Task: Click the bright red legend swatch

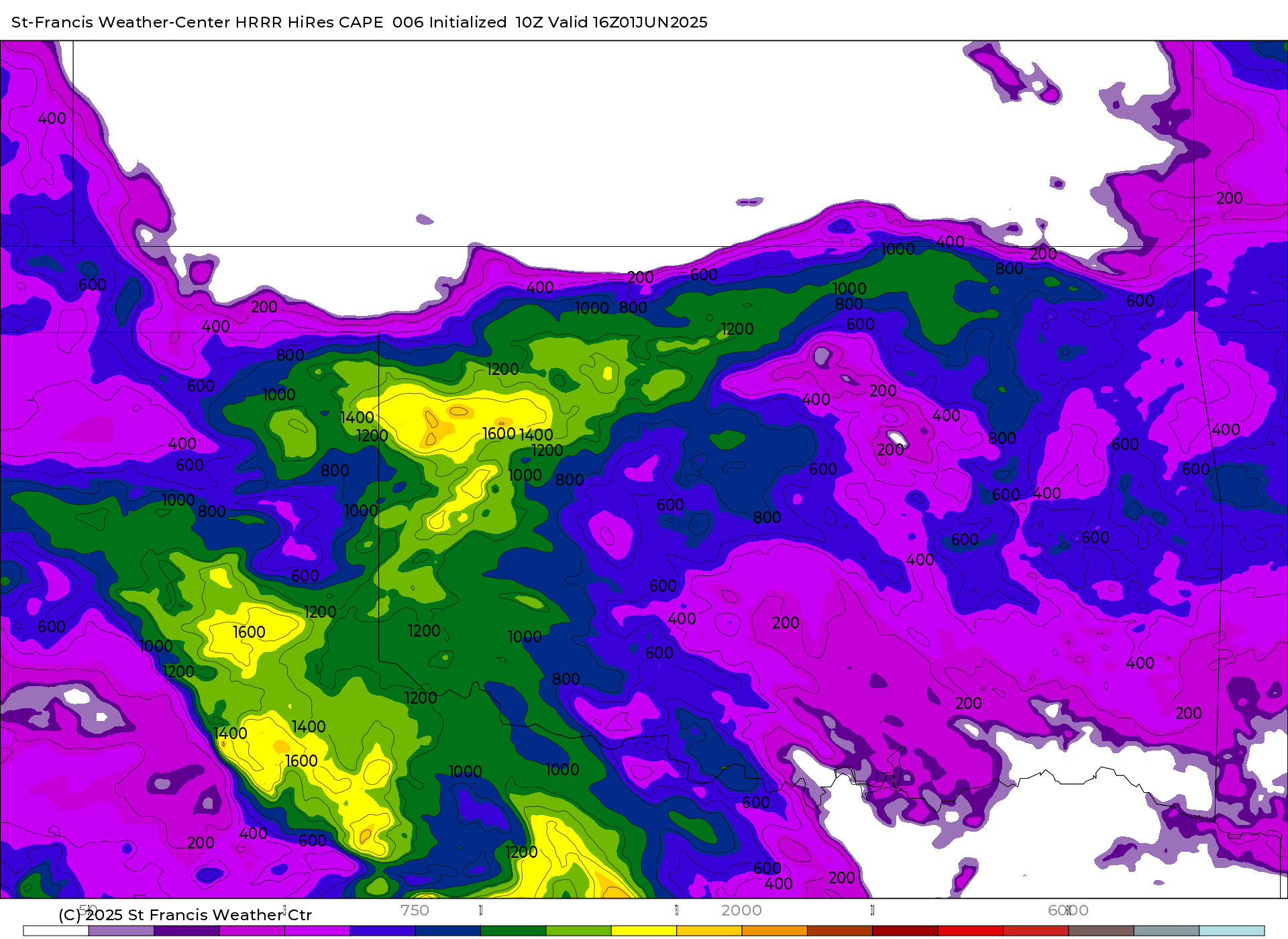Action: (x=971, y=931)
